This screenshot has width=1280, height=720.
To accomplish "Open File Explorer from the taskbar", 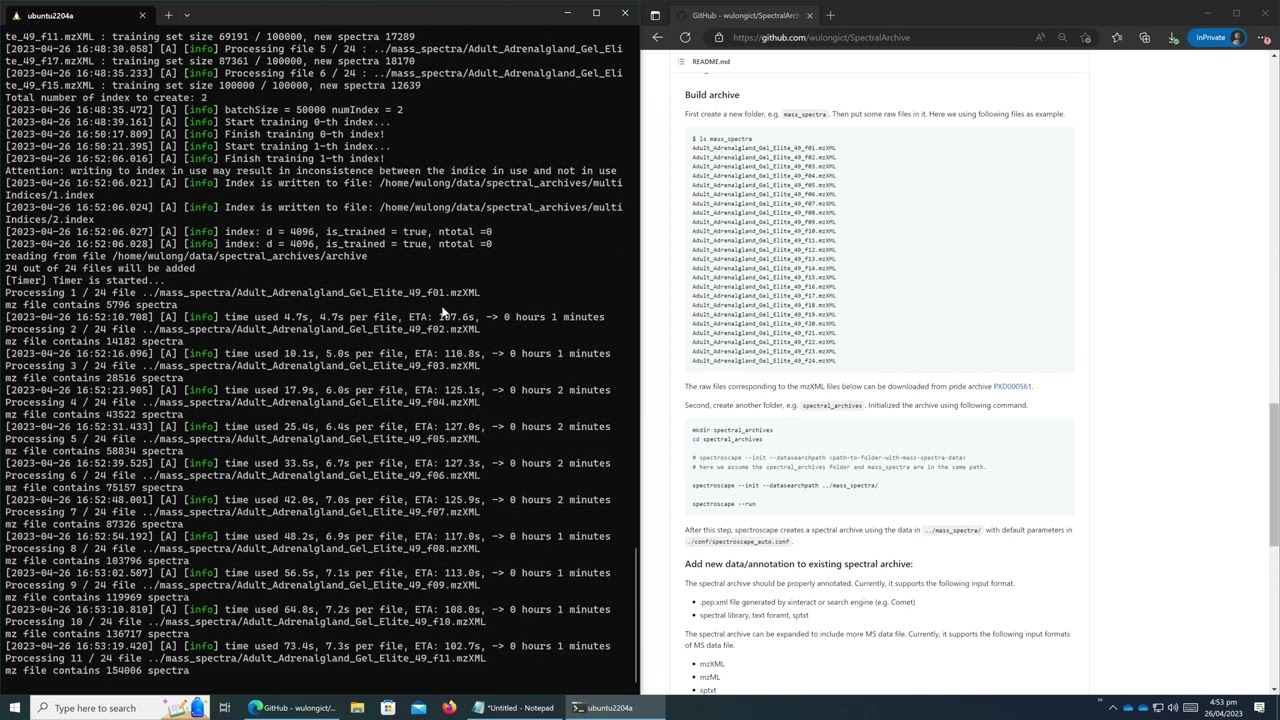I will pos(357,708).
